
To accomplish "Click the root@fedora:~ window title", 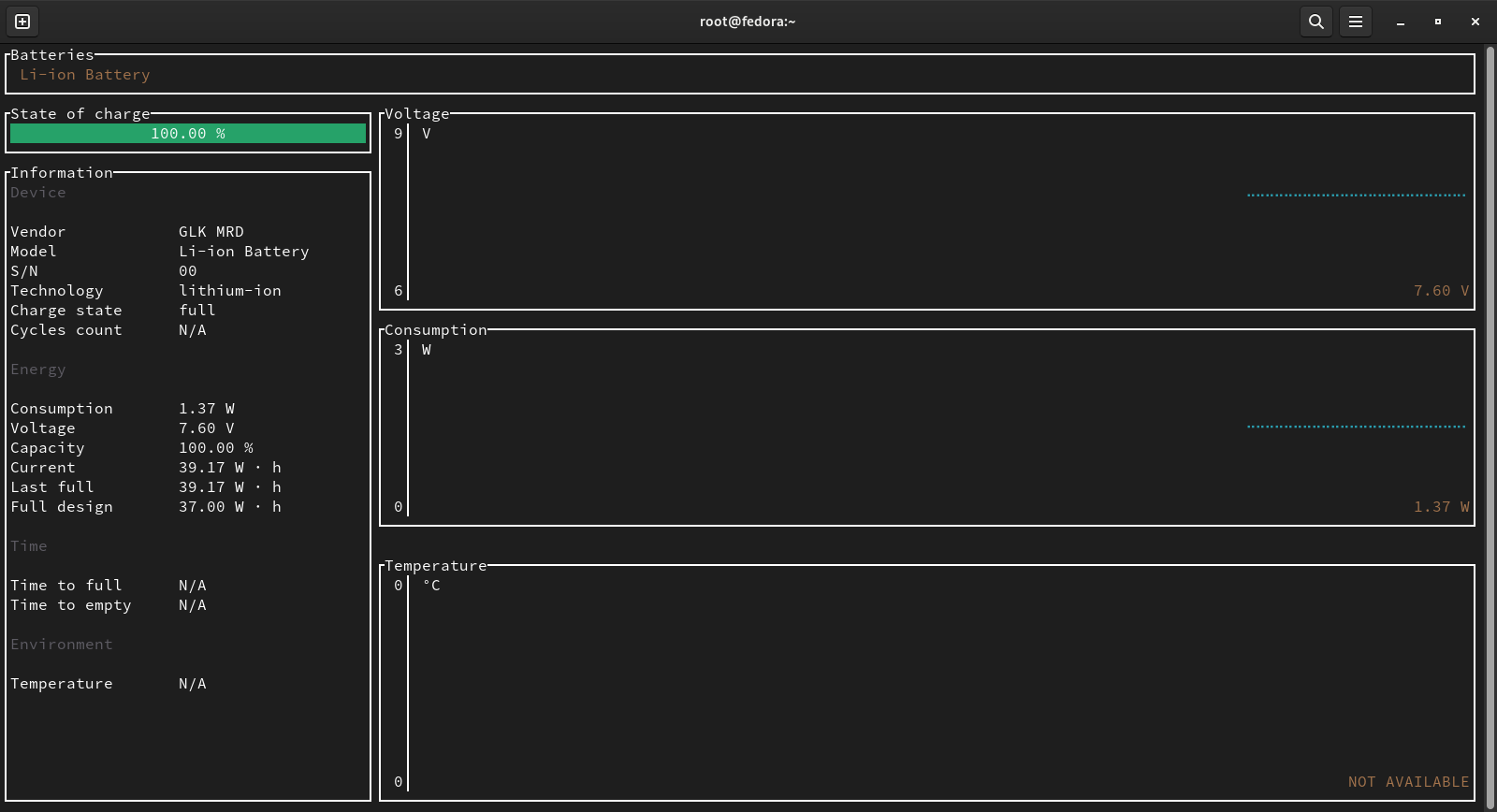I will coord(747,22).
